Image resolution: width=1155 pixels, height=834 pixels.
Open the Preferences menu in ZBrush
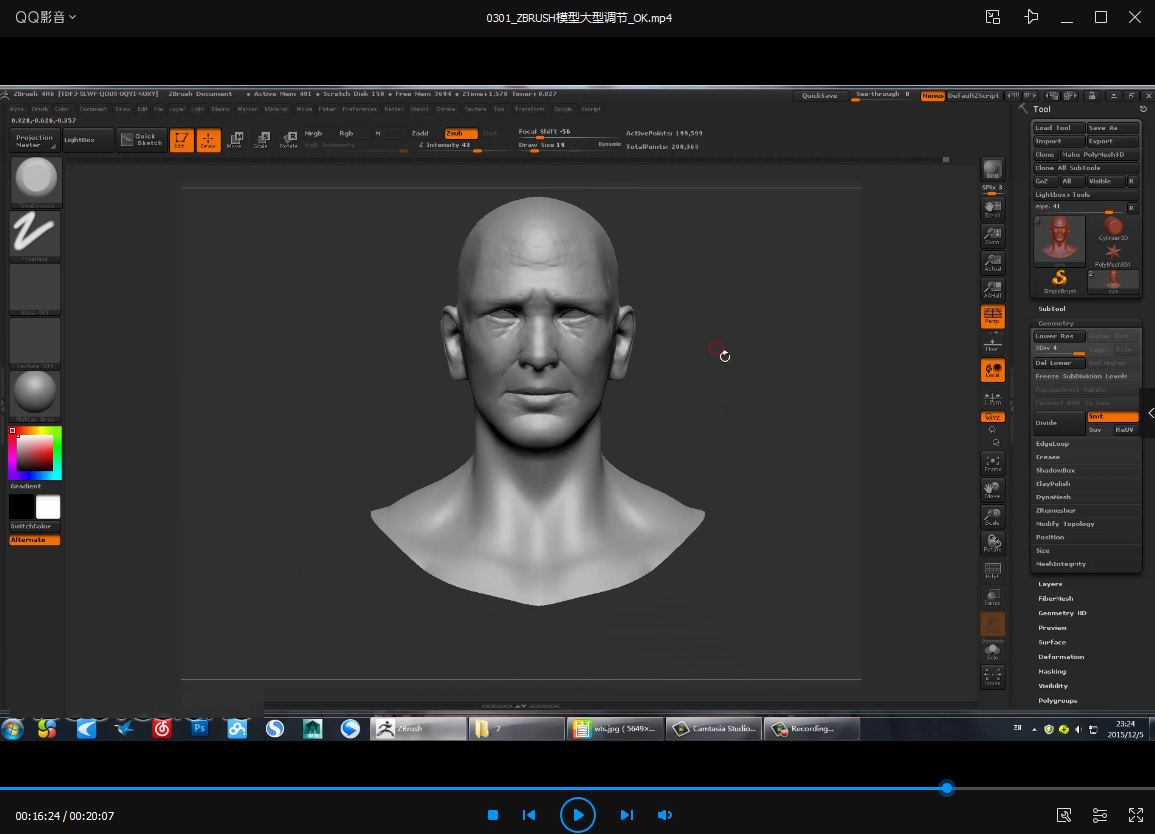359,109
